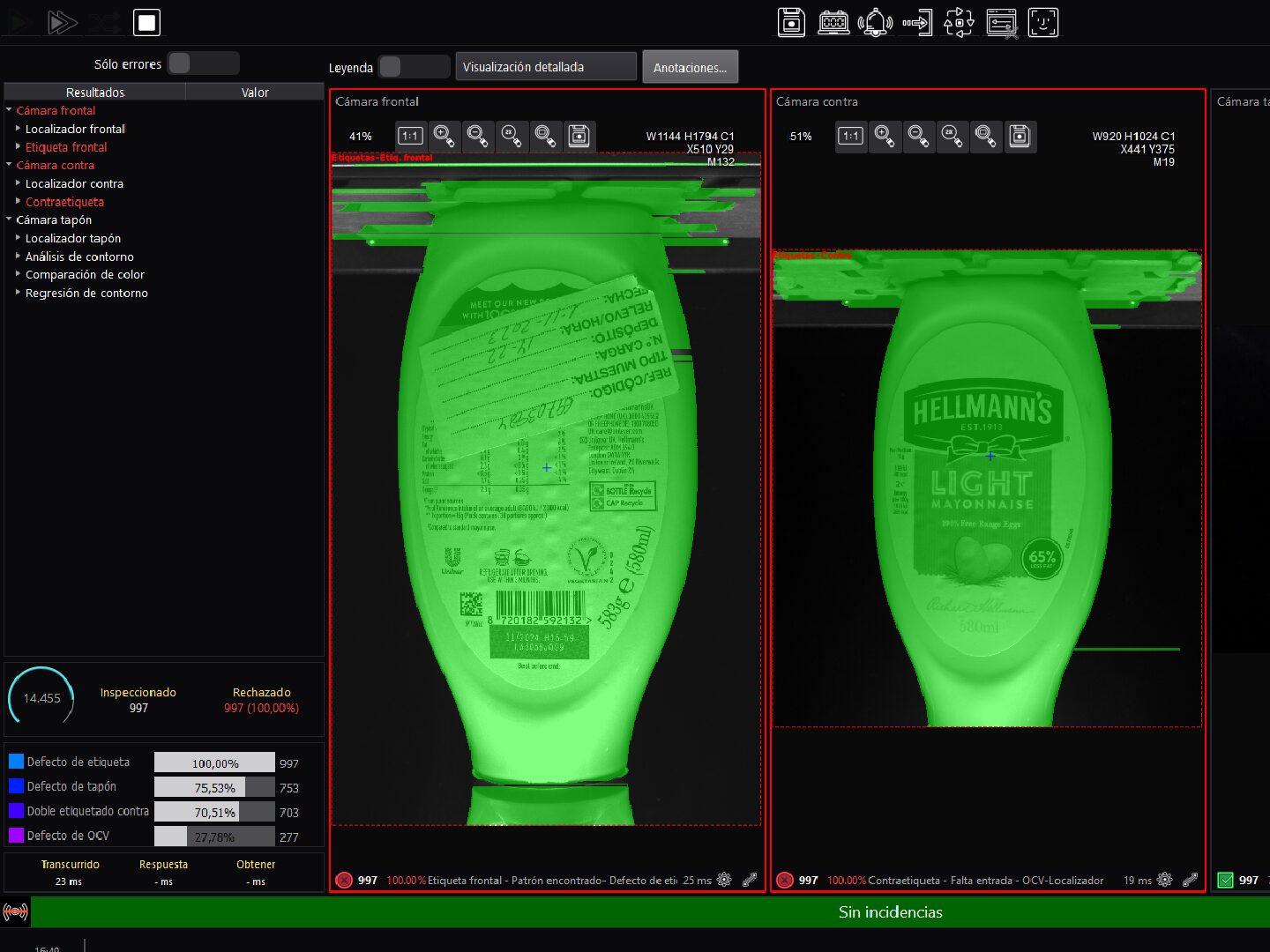Open the Visualización detallada dropdown
1270x952 pixels.
(x=546, y=67)
